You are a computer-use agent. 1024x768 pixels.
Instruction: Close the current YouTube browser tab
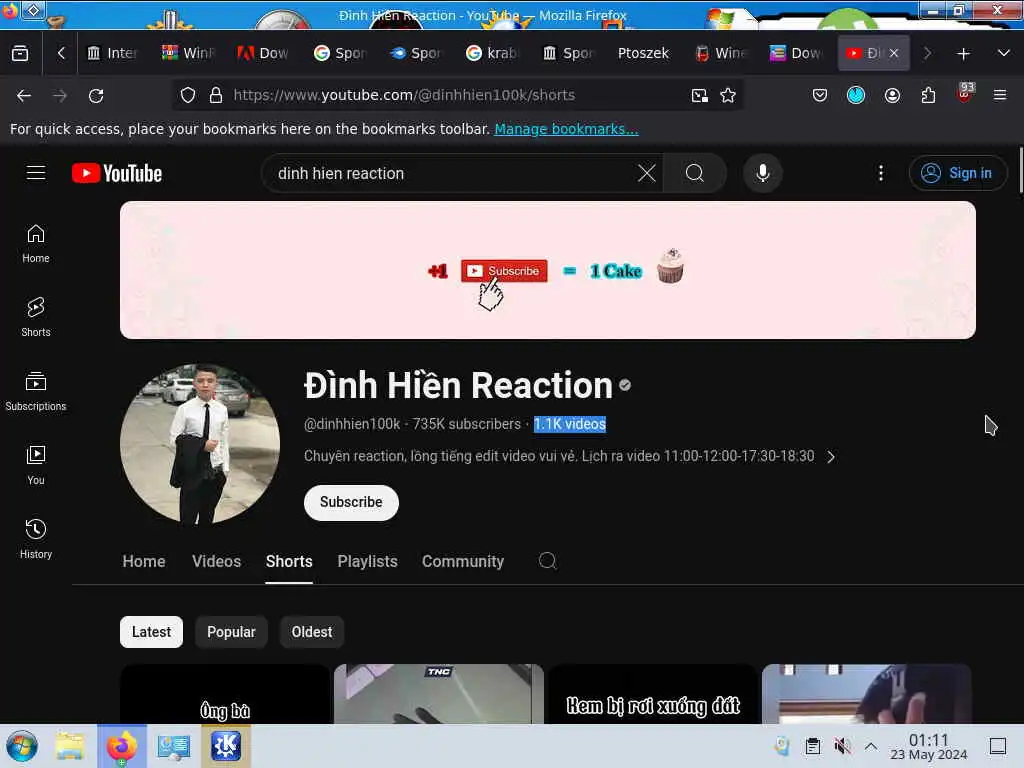point(894,54)
